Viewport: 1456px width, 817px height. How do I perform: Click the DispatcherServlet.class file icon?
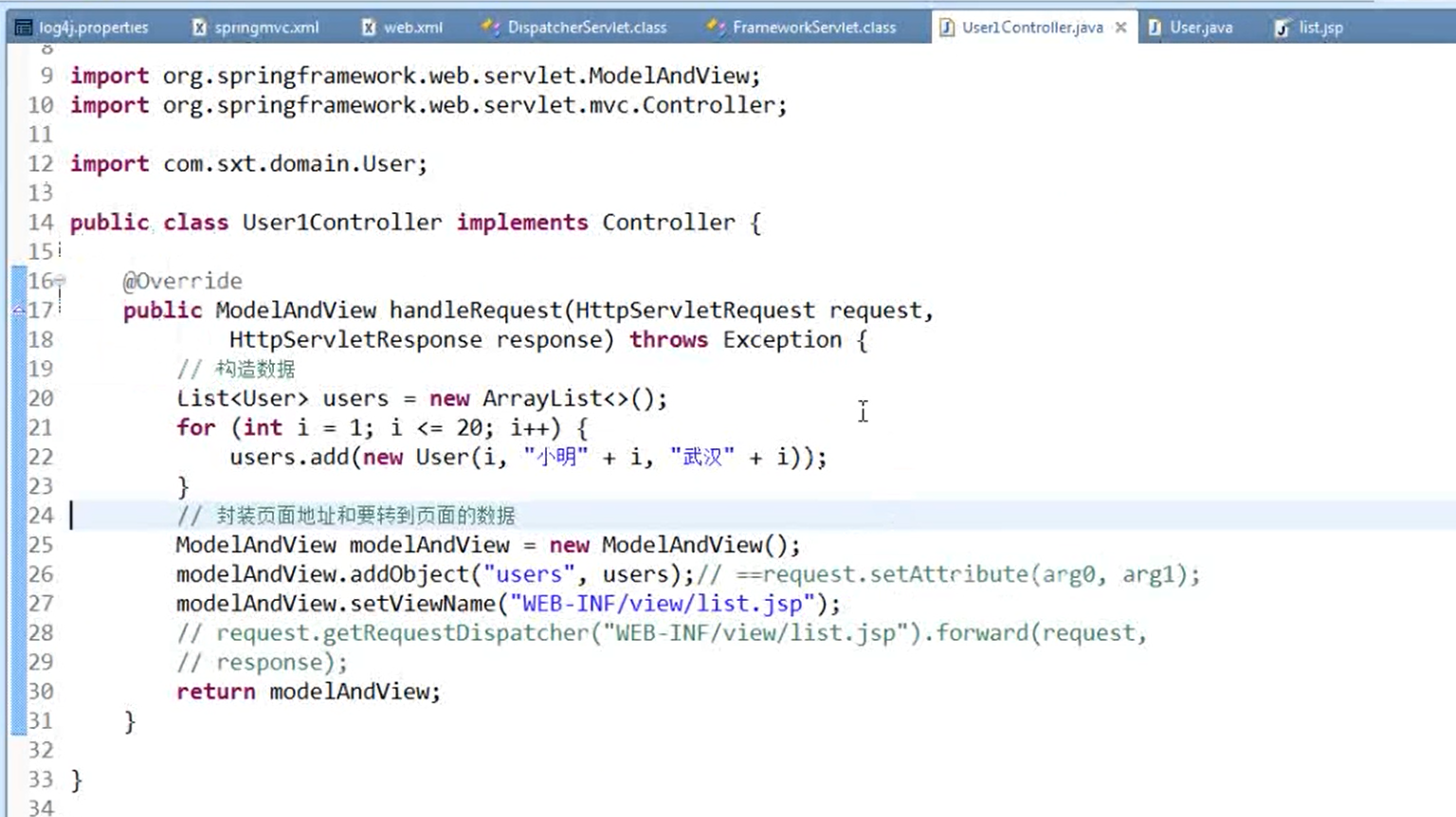coord(490,27)
